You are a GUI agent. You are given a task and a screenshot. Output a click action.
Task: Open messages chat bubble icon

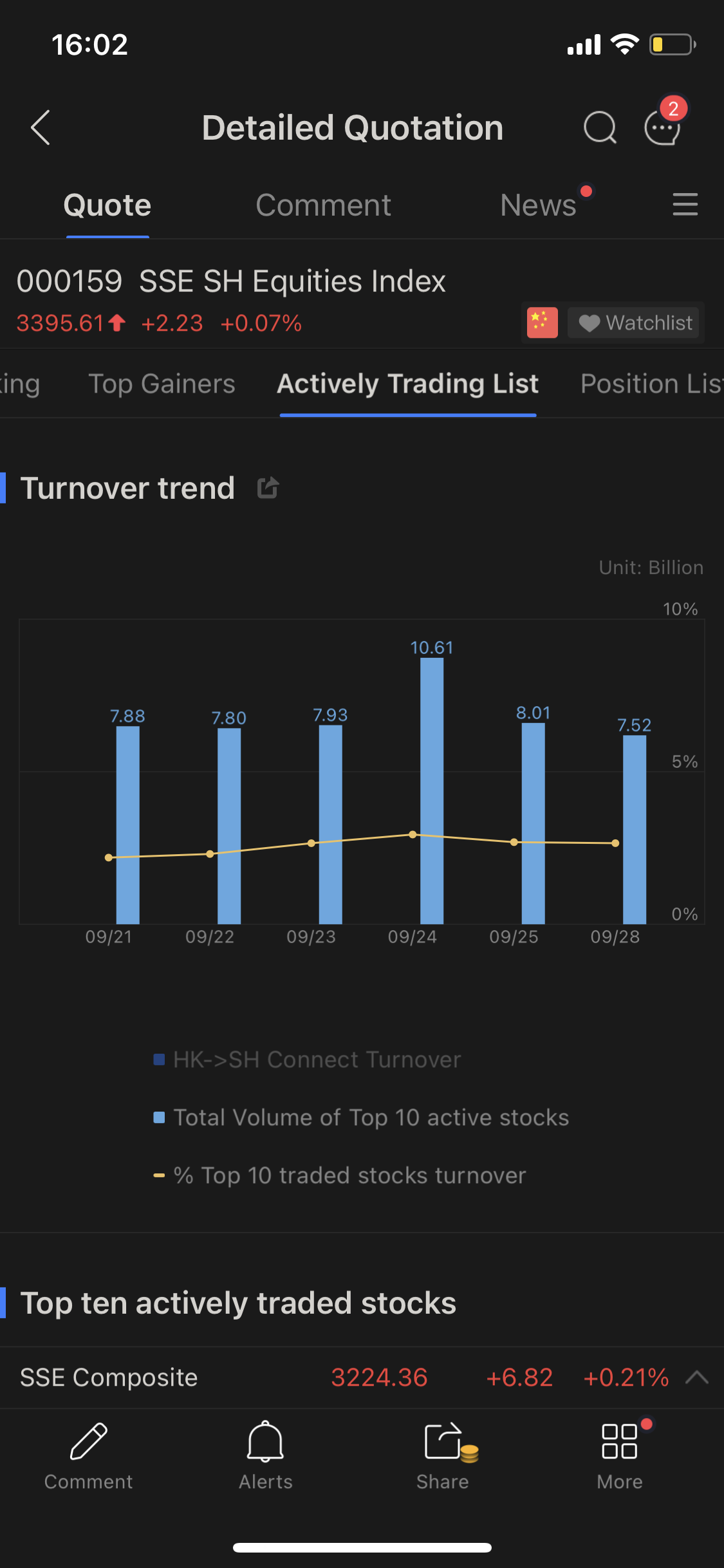point(663,127)
